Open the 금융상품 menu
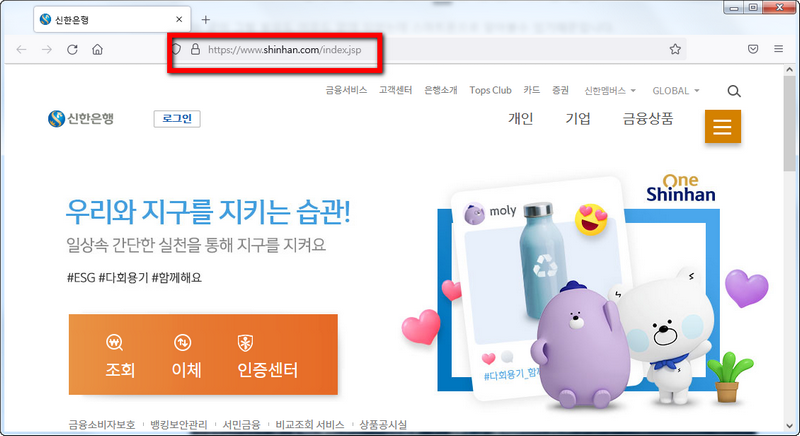The image size is (800, 436). pyautogui.click(x=648, y=119)
